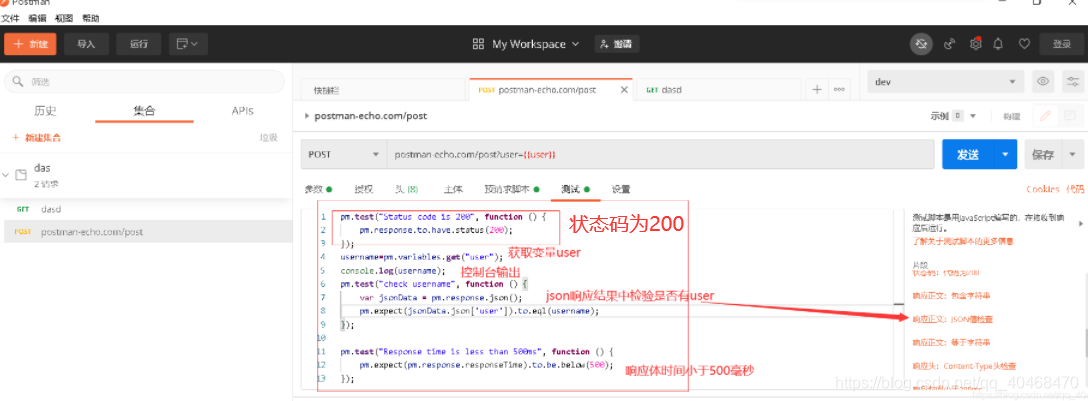Open the Save button dropdown arrow

1073,154
